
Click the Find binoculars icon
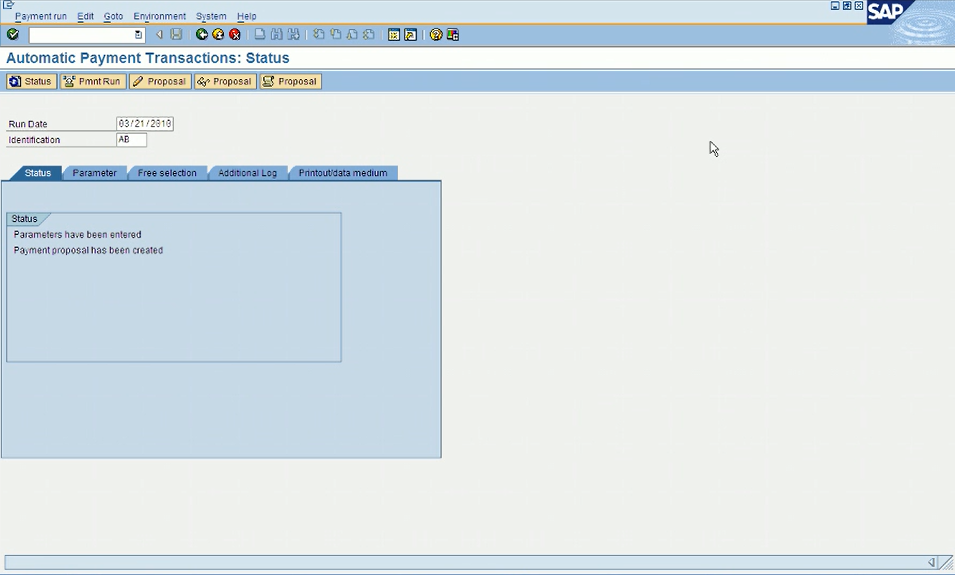pyautogui.click(x=277, y=35)
